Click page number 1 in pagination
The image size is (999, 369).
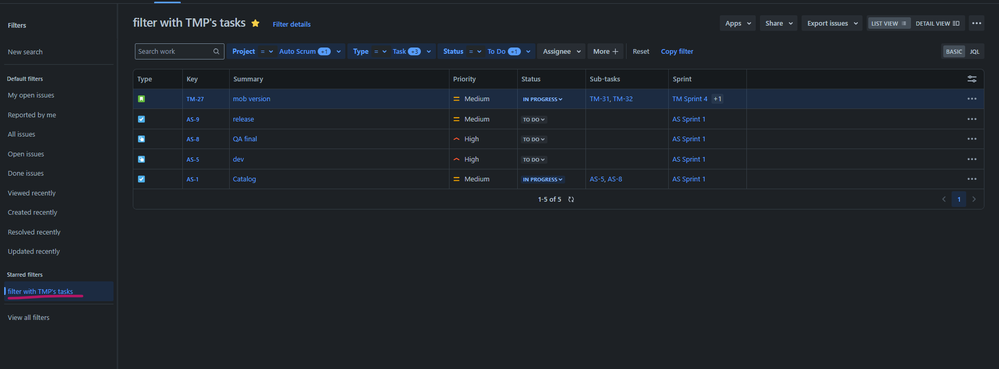click(959, 199)
